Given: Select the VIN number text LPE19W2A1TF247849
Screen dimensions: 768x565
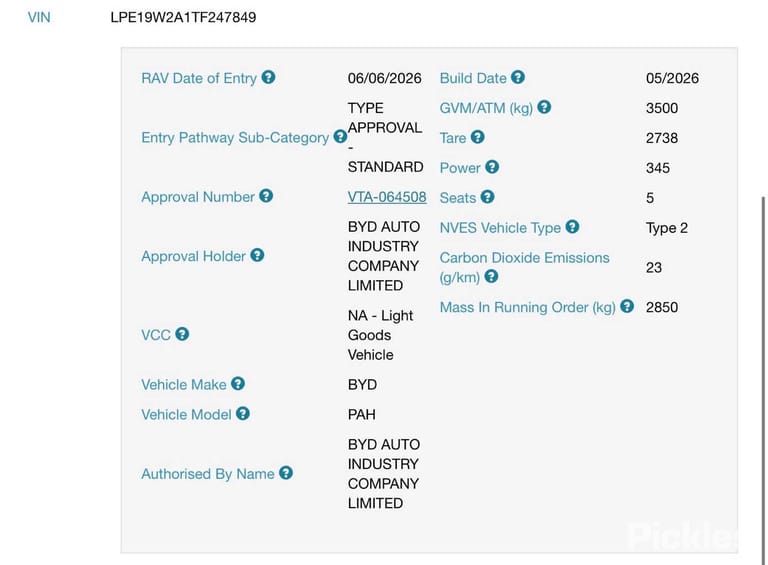Looking at the screenshot, I should point(183,17).
